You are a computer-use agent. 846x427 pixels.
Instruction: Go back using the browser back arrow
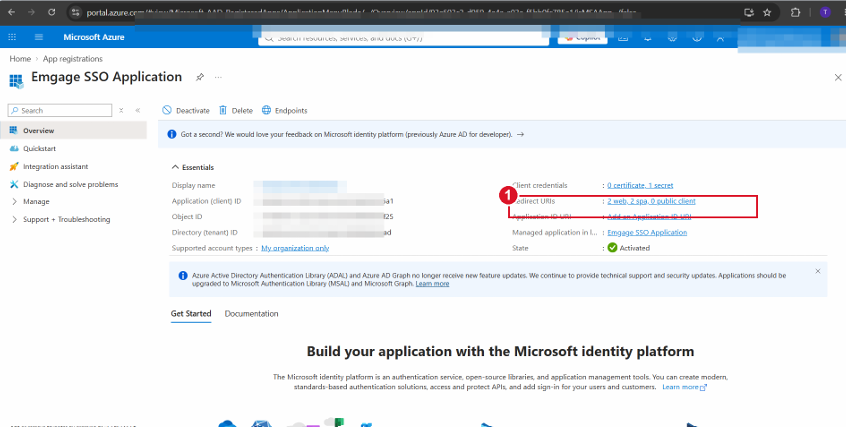click(x=11, y=12)
